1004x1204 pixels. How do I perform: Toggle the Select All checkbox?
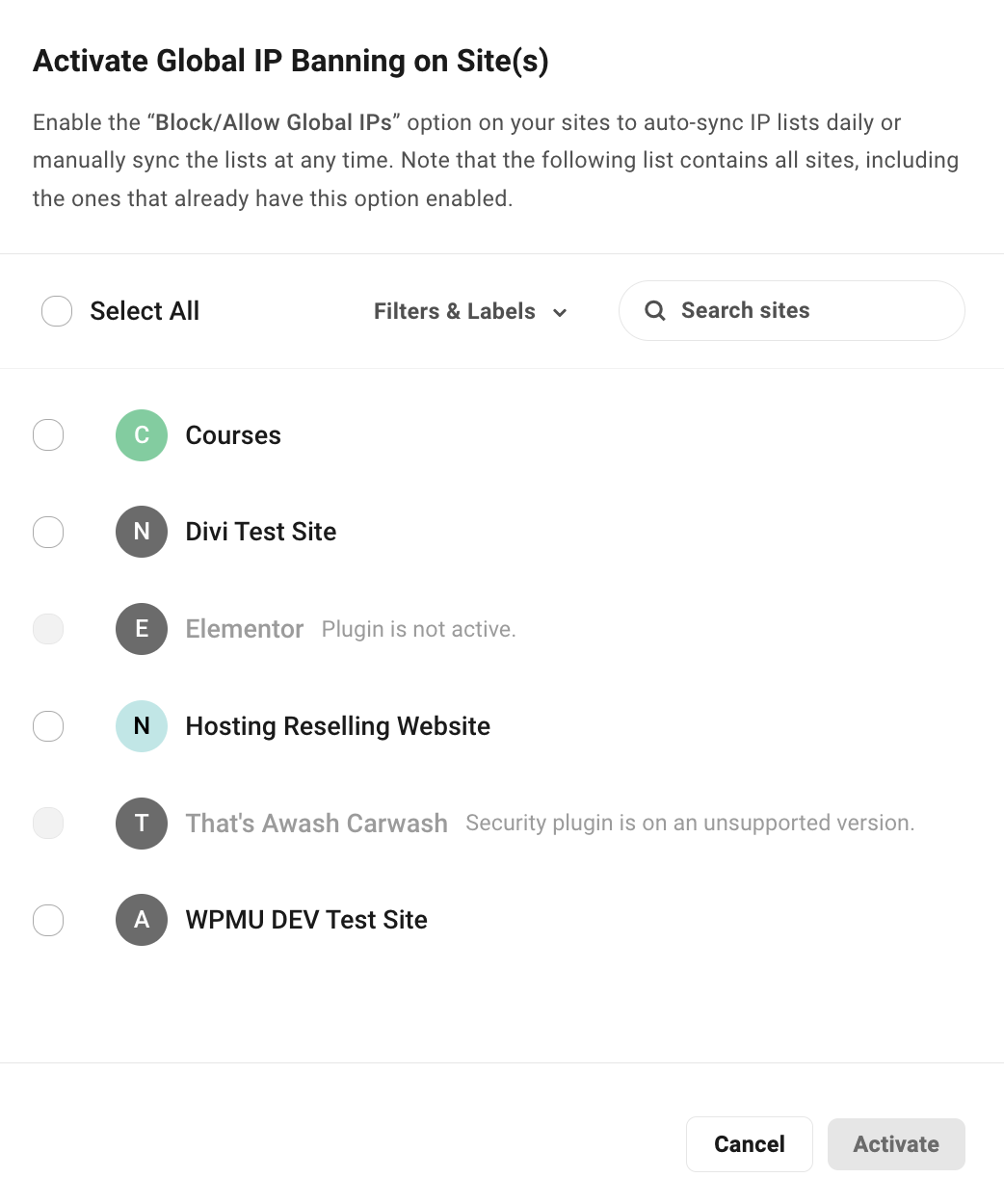(57, 311)
